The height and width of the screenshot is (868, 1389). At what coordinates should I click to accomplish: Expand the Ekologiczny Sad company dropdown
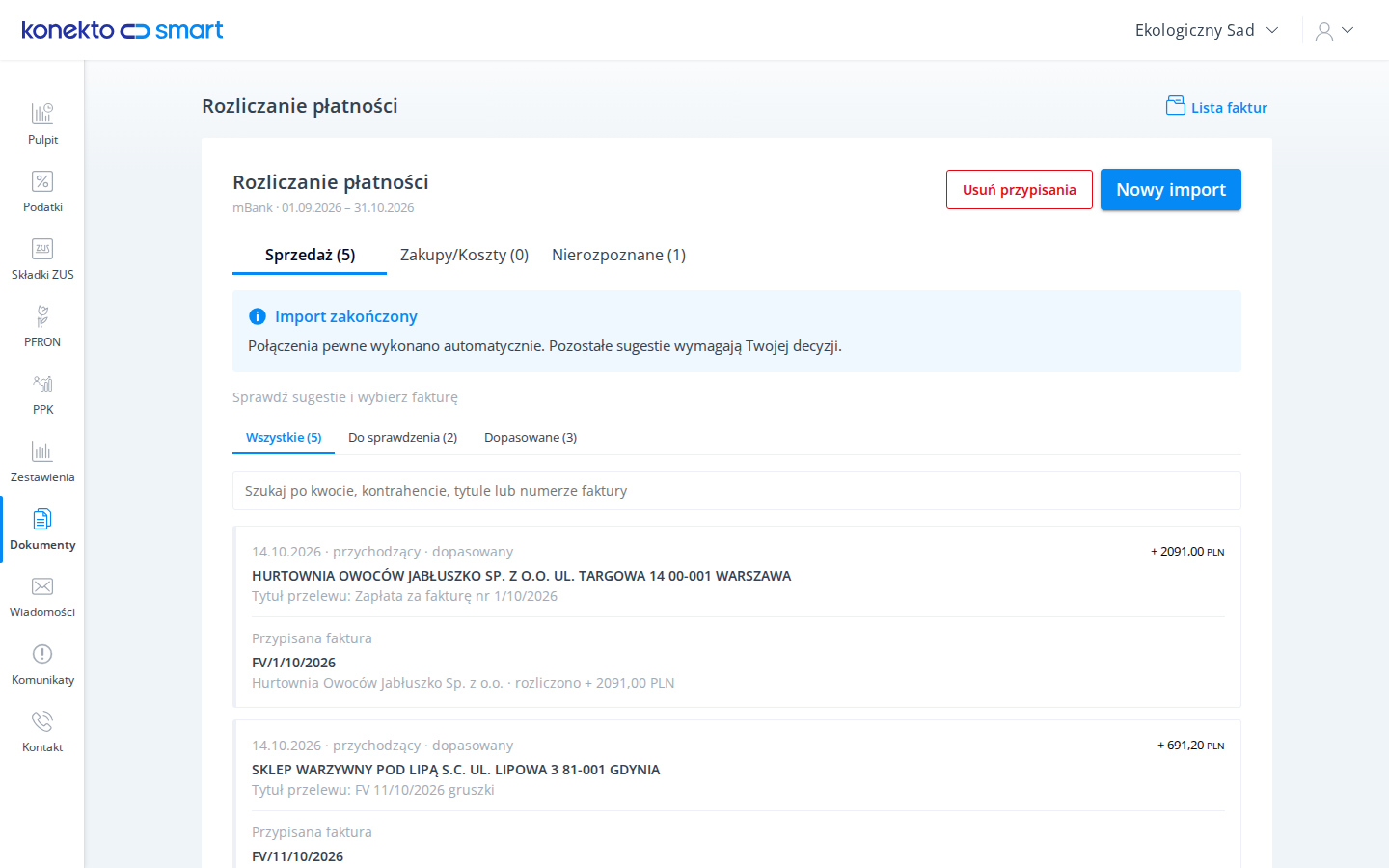point(1207,30)
